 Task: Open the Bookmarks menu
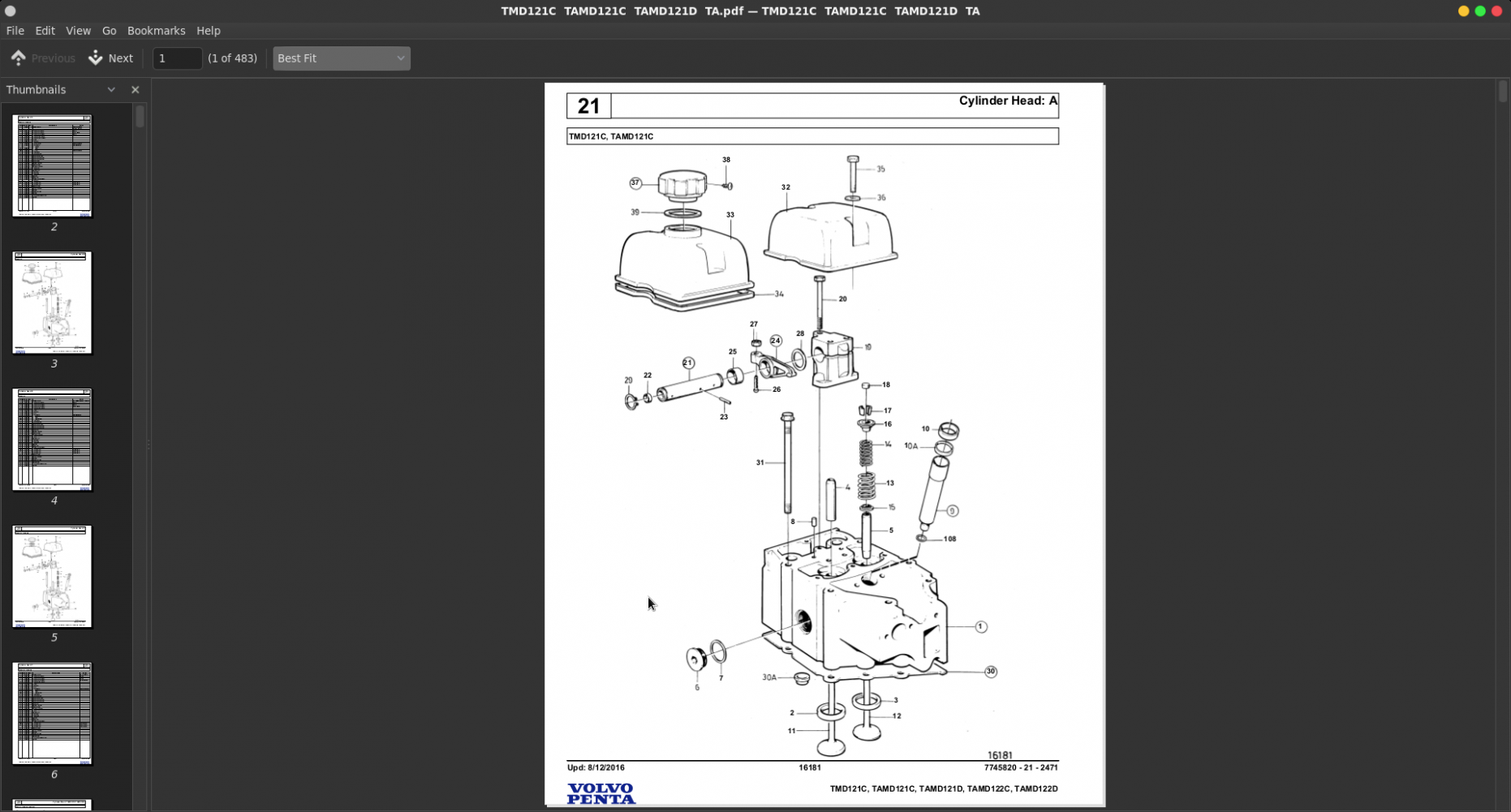pos(156,30)
